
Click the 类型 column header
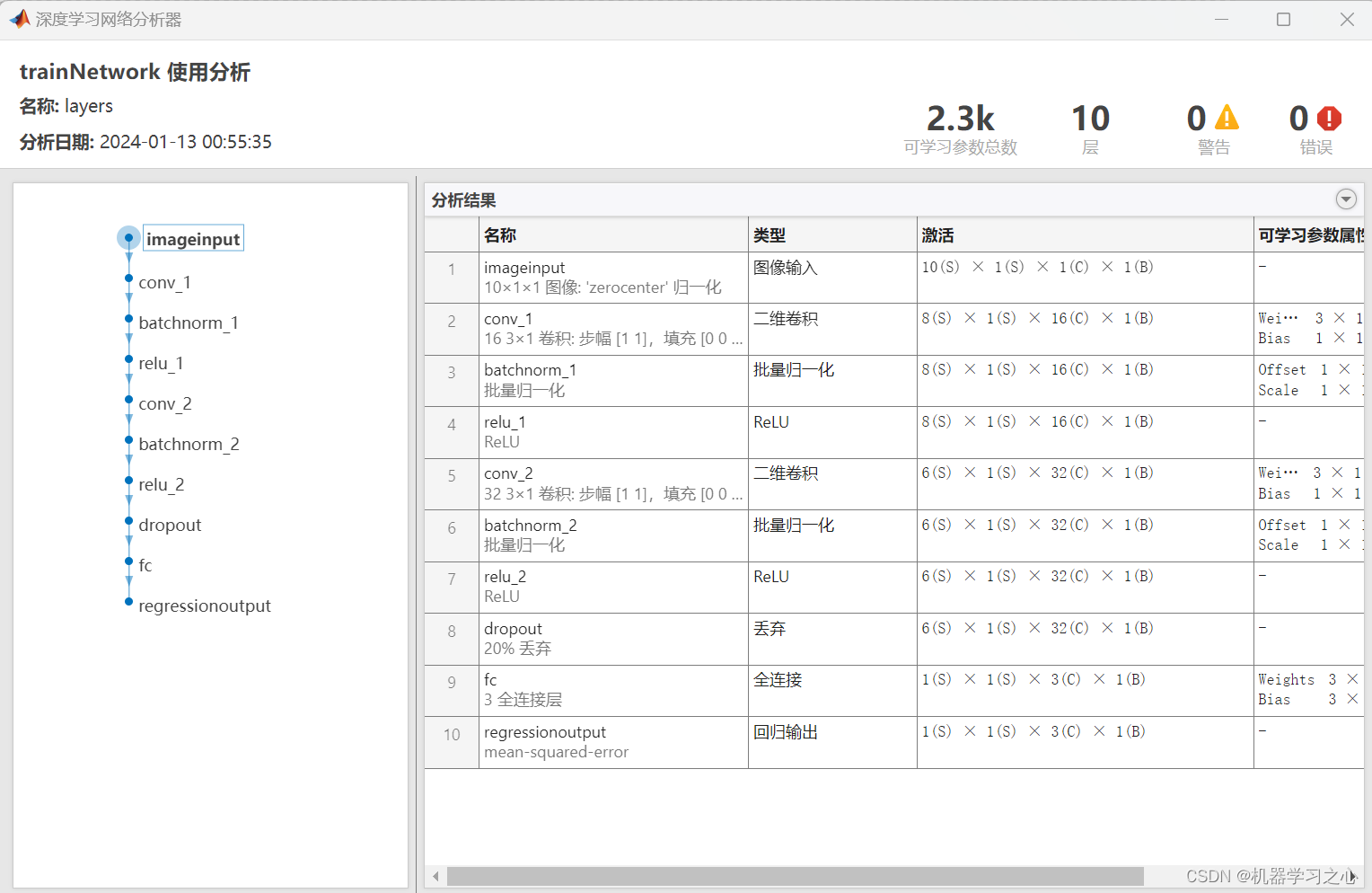[832, 234]
